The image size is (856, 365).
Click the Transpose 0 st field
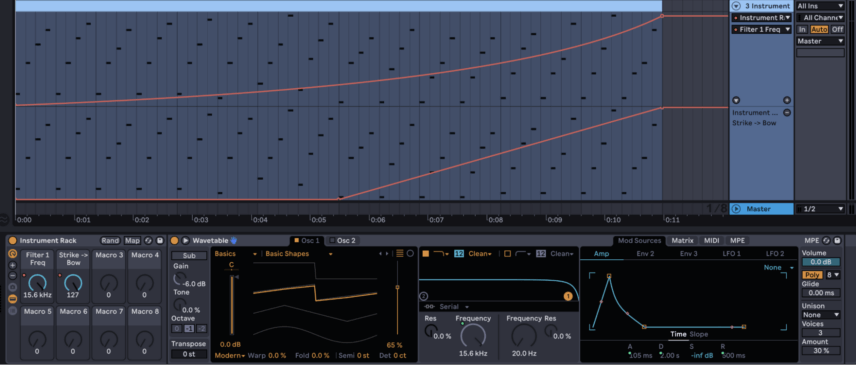coord(189,354)
